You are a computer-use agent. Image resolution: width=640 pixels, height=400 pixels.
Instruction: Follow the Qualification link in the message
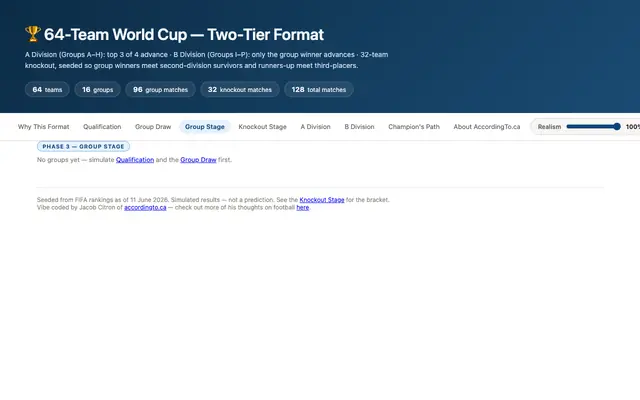(x=135, y=160)
